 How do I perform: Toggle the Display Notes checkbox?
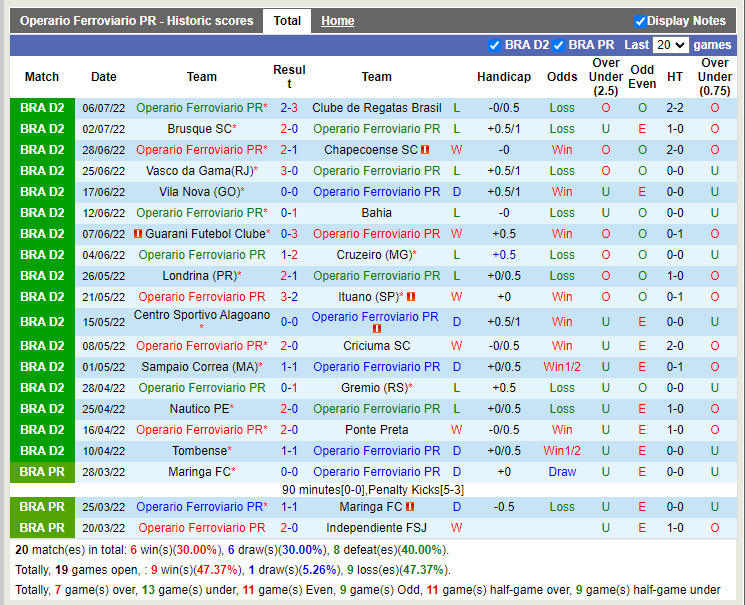[x=640, y=21]
